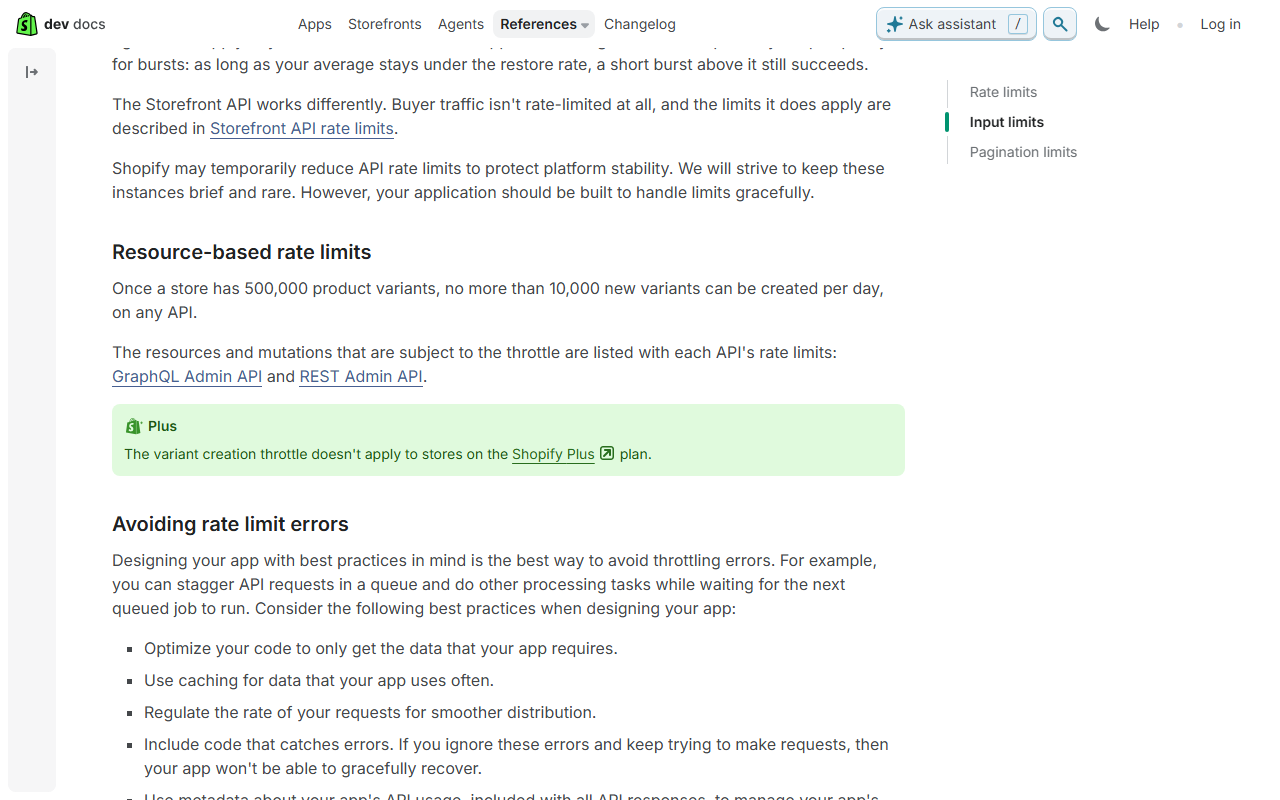Open the Storefronts menu item

point(385,24)
